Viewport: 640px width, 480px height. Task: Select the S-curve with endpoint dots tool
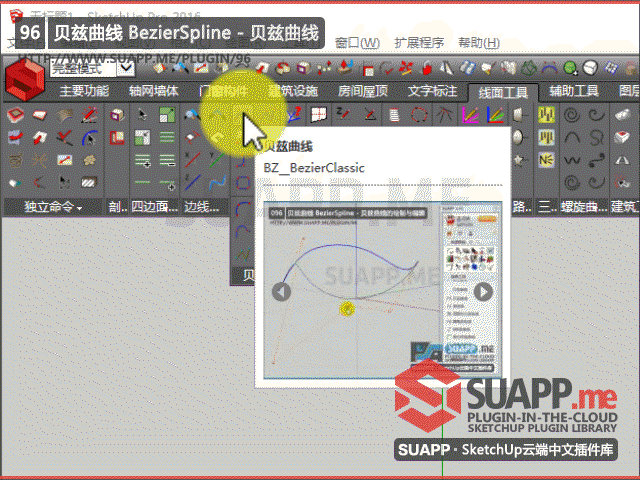pos(597,160)
